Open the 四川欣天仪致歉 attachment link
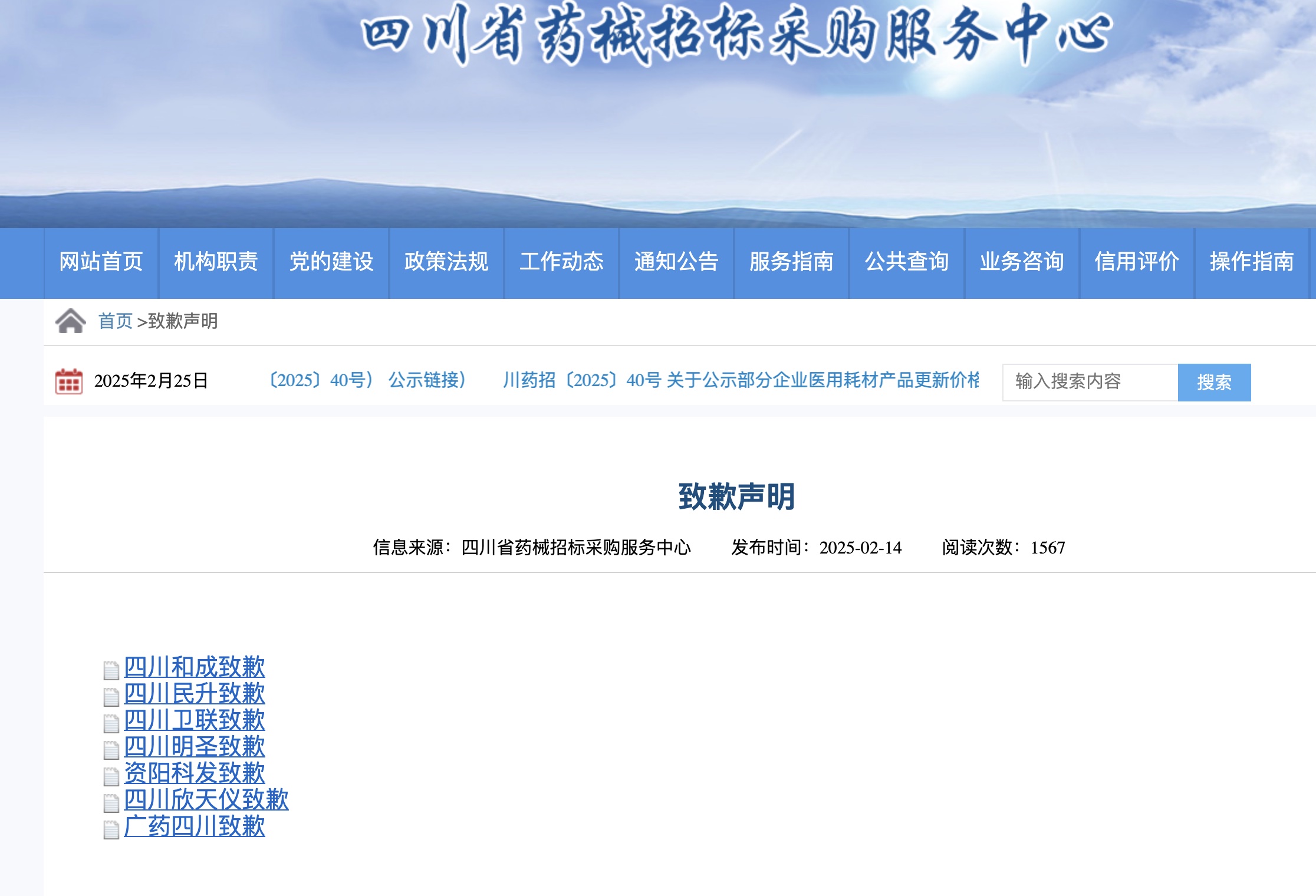The width and height of the screenshot is (1316, 896). pyautogui.click(x=206, y=800)
